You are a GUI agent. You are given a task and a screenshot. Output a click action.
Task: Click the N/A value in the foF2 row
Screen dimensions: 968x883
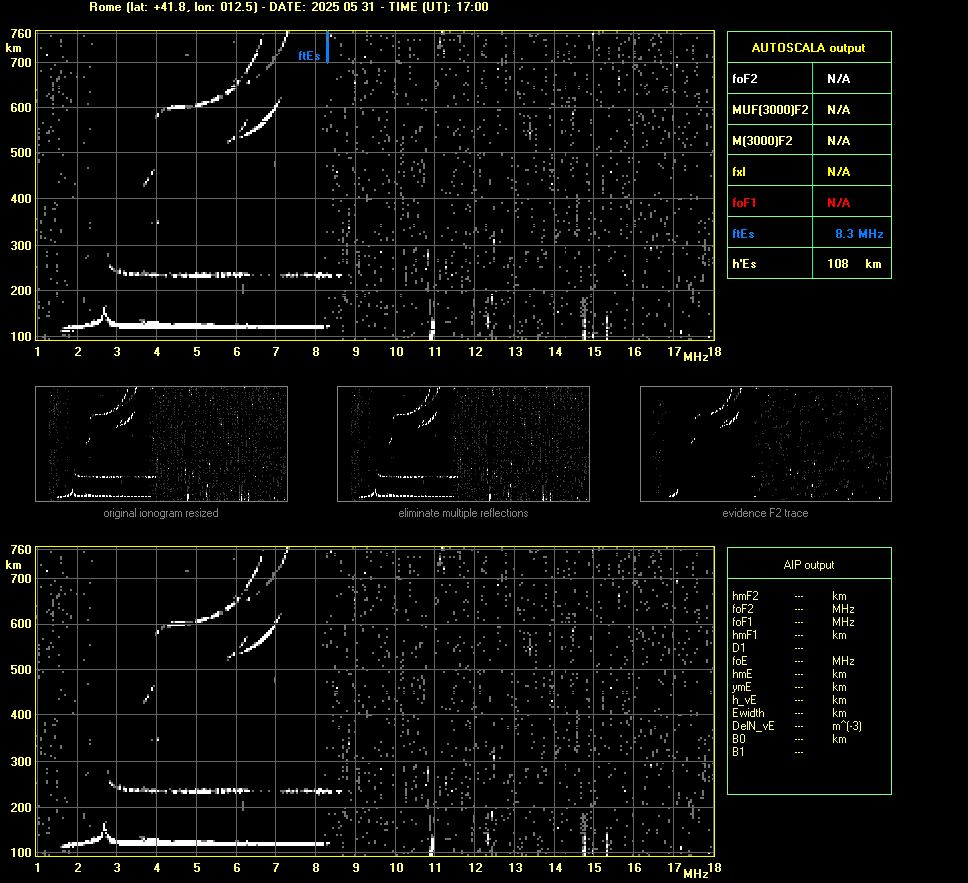[x=838, y=79]
